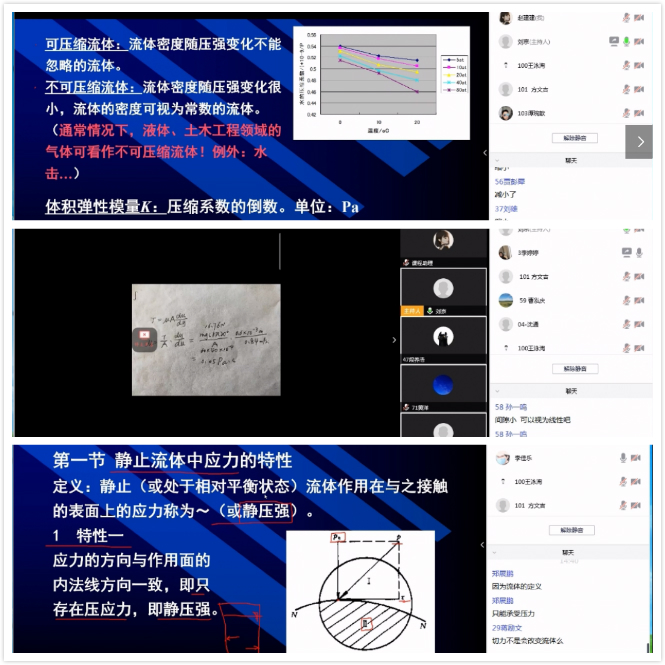Click chat sender 郑展鹏 above 因为流体的定义
Image resolution: width=665 pixels, height=665 pixels.
pyautogui.click(x=503, y=573)
